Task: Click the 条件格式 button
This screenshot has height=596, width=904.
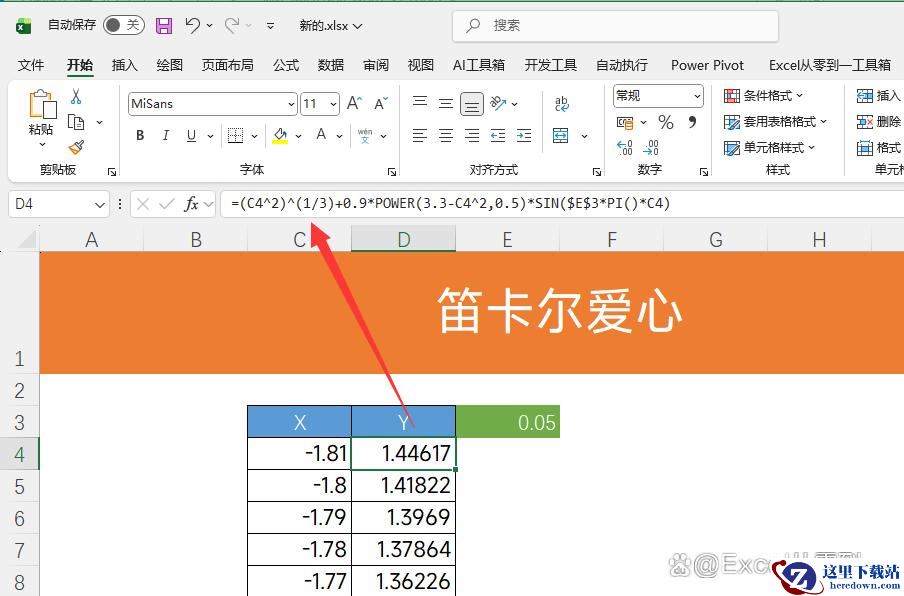Action: 765,96
